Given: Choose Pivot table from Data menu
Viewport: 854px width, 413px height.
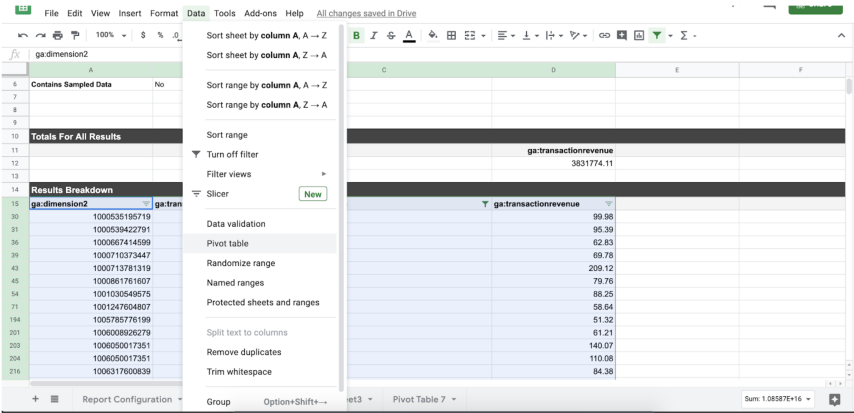Looking at the screenshot, I should click(227, 243).
